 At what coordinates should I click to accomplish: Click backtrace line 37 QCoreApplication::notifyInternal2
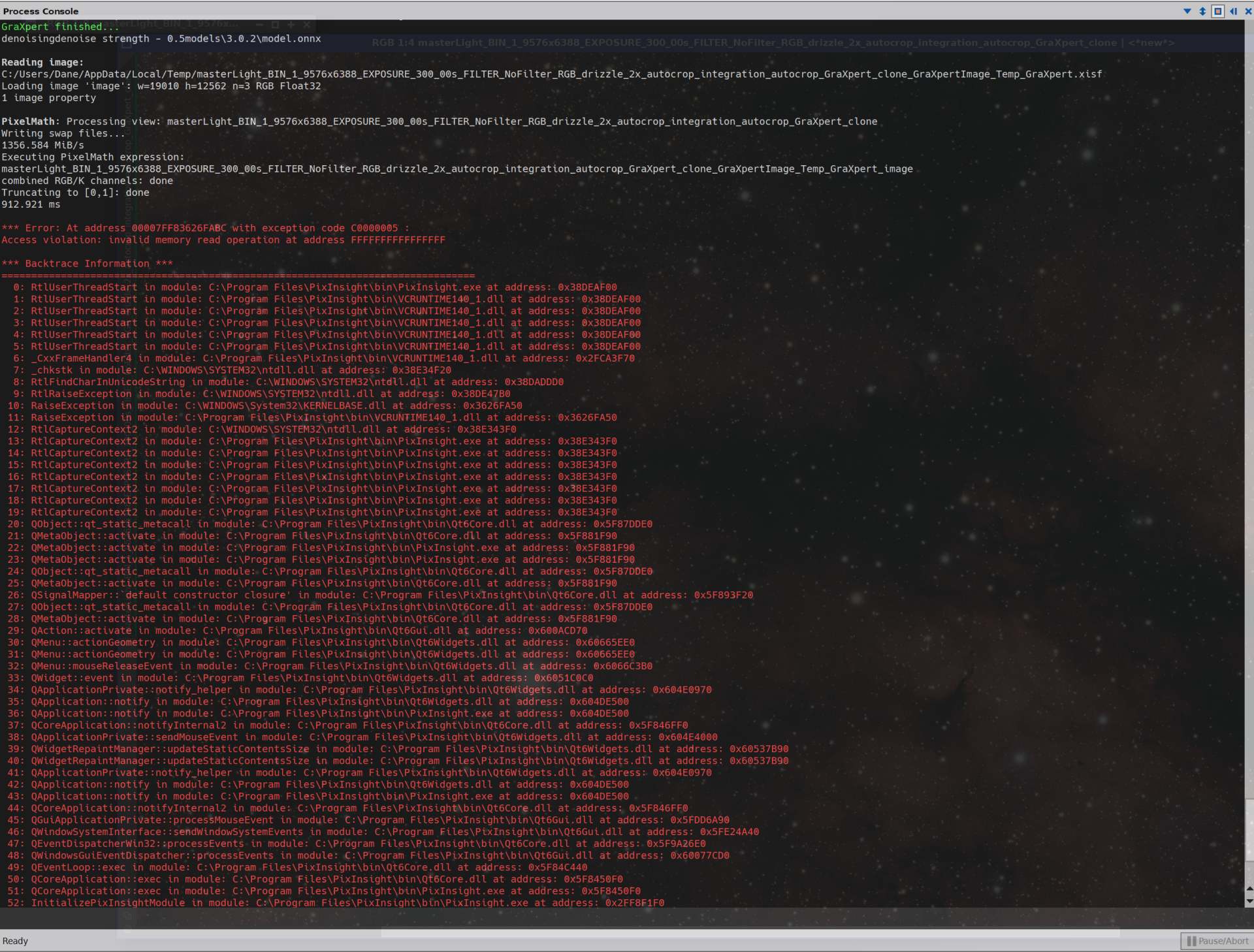[347, 725]
